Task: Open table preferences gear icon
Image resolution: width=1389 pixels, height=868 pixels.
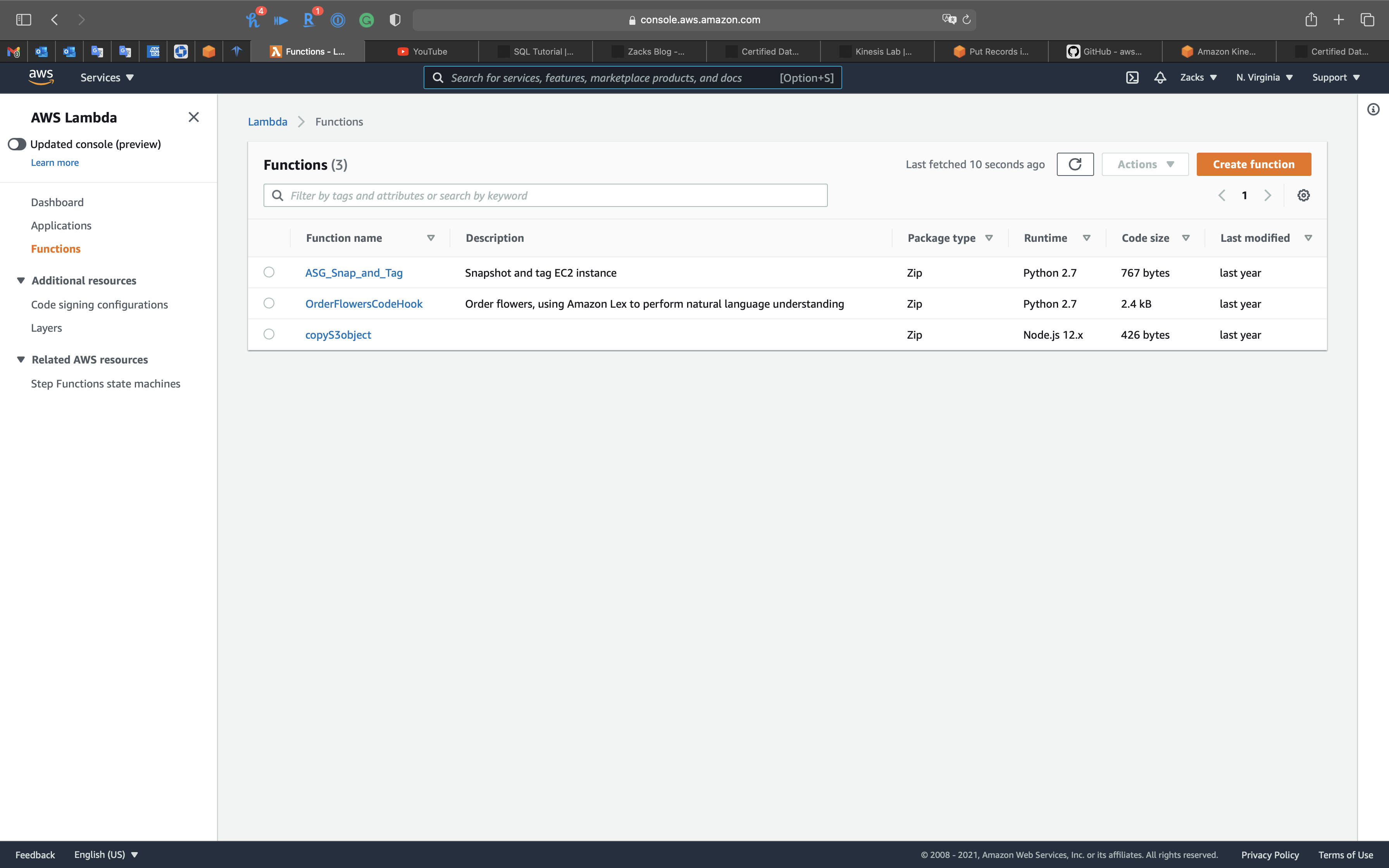Action: 1303,195
